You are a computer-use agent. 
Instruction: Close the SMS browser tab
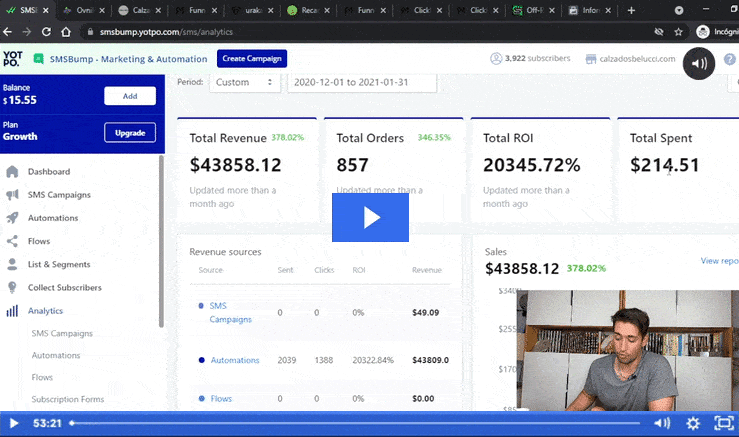coord(46,10)
